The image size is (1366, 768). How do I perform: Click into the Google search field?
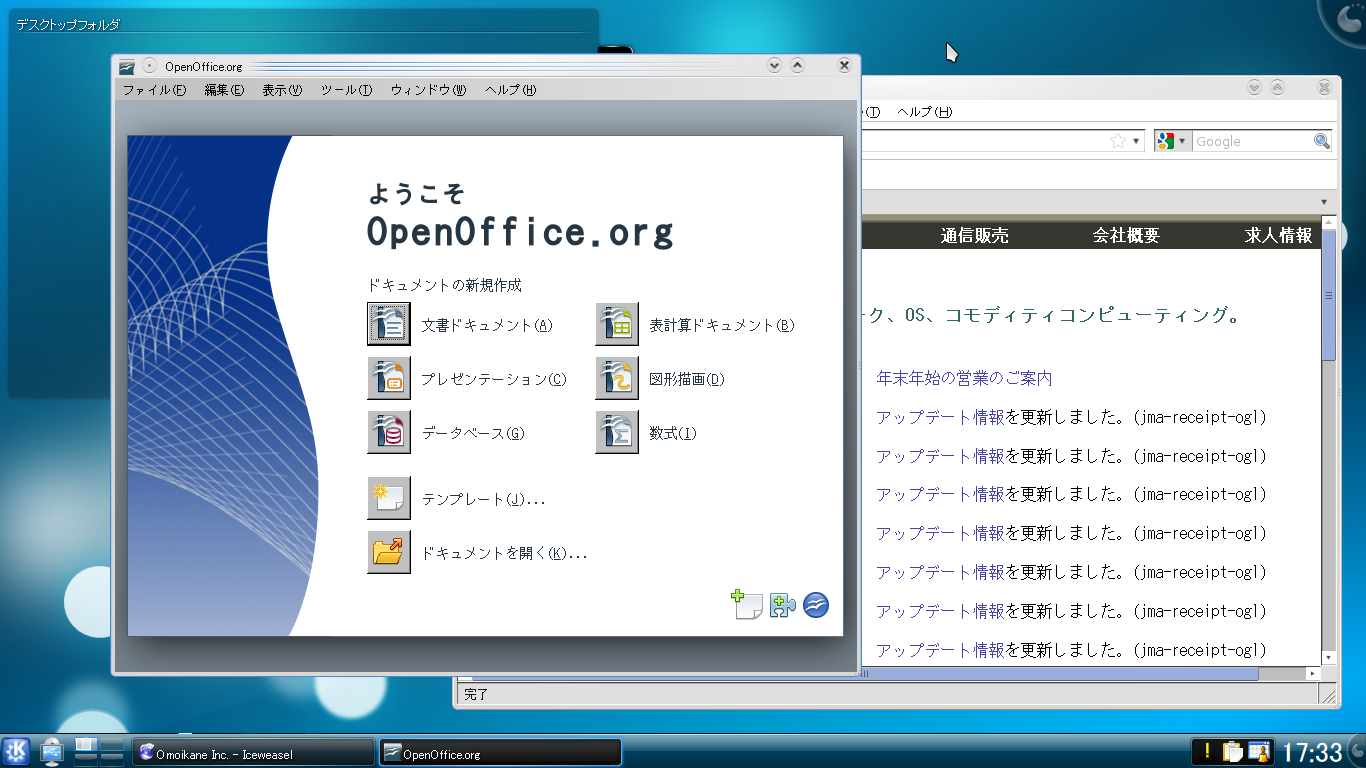pos(1252,141)
